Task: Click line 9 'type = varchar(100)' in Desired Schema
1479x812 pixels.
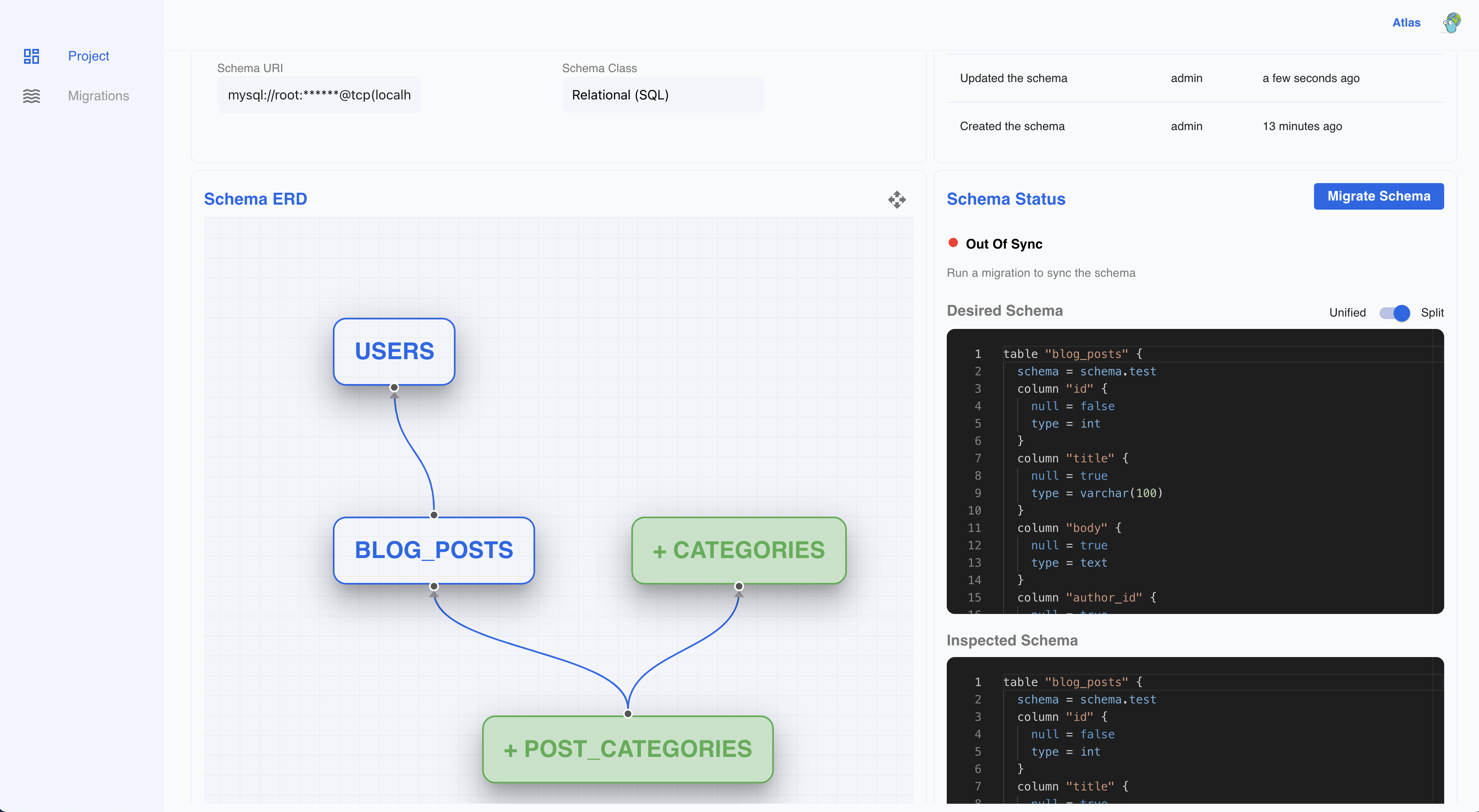Action: click(x=1097, y=493)
